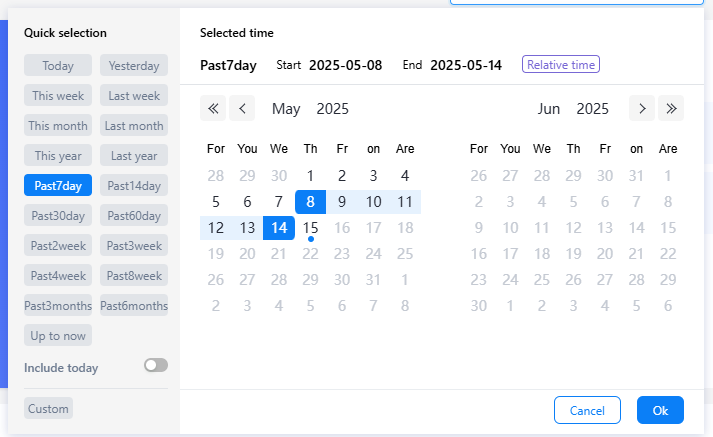713x437 pixels.
Task: Cancel the date selection
Action: (587, 410)
